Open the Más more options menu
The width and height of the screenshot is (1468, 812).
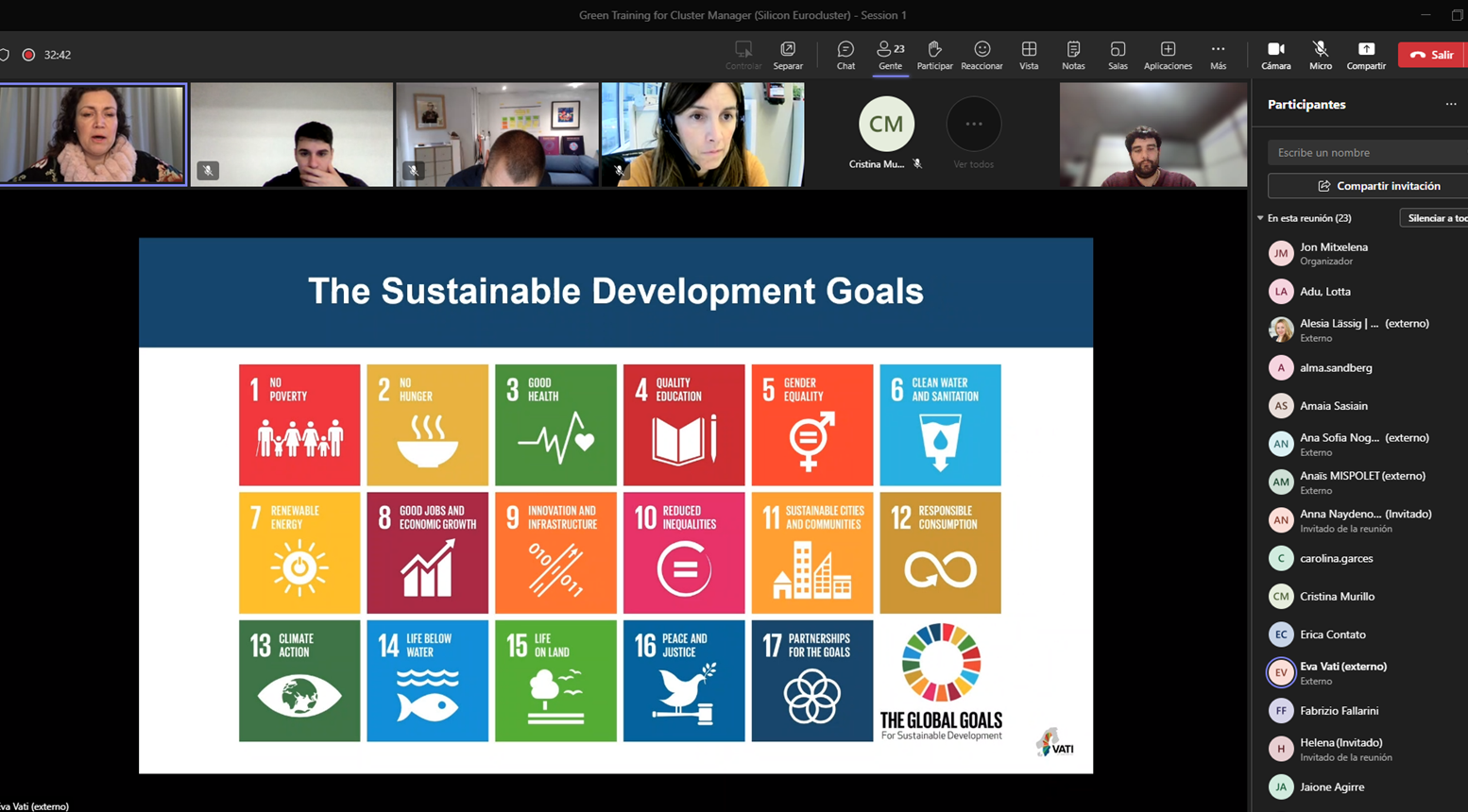tap(1218, 55)
